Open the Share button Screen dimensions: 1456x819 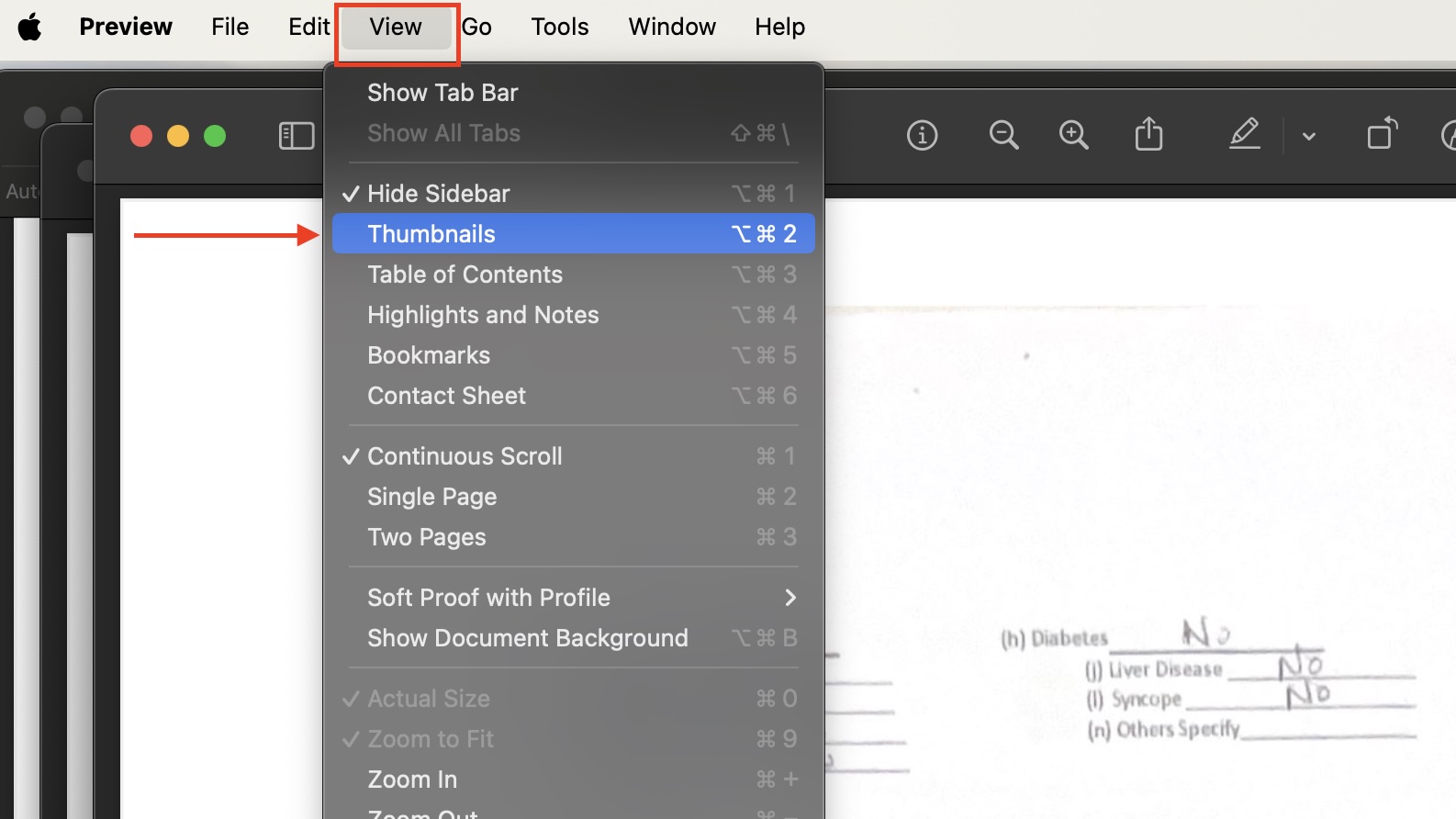coord(1148,134)
